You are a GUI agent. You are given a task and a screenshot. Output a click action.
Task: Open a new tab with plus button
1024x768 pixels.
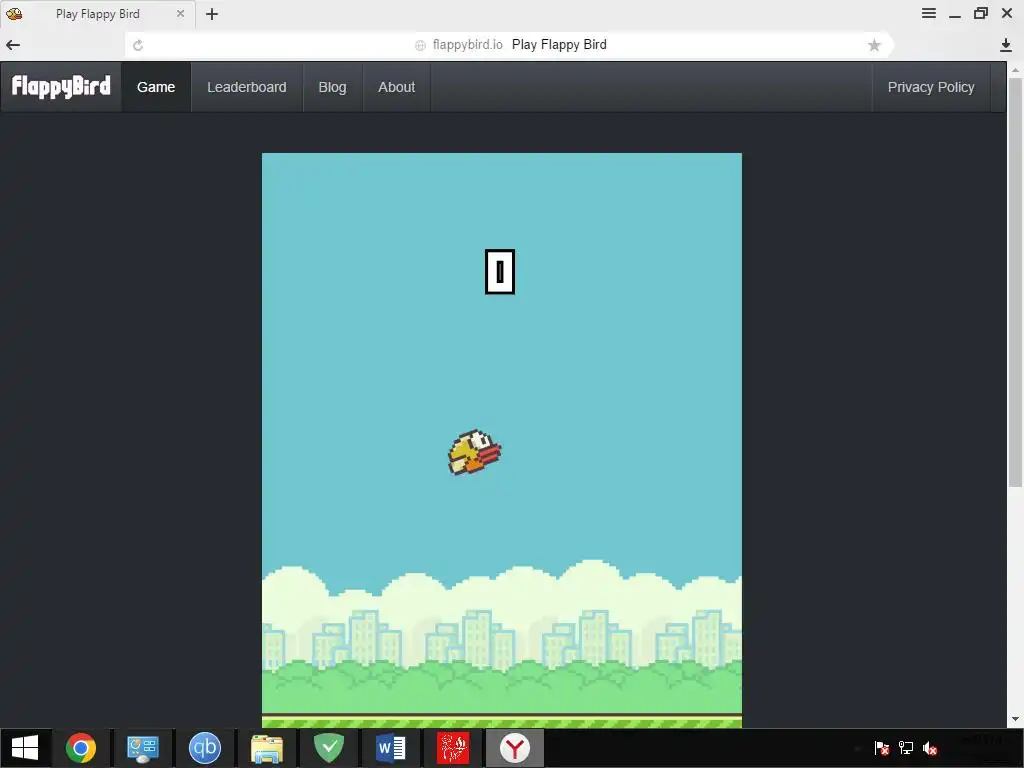point(212,14)
